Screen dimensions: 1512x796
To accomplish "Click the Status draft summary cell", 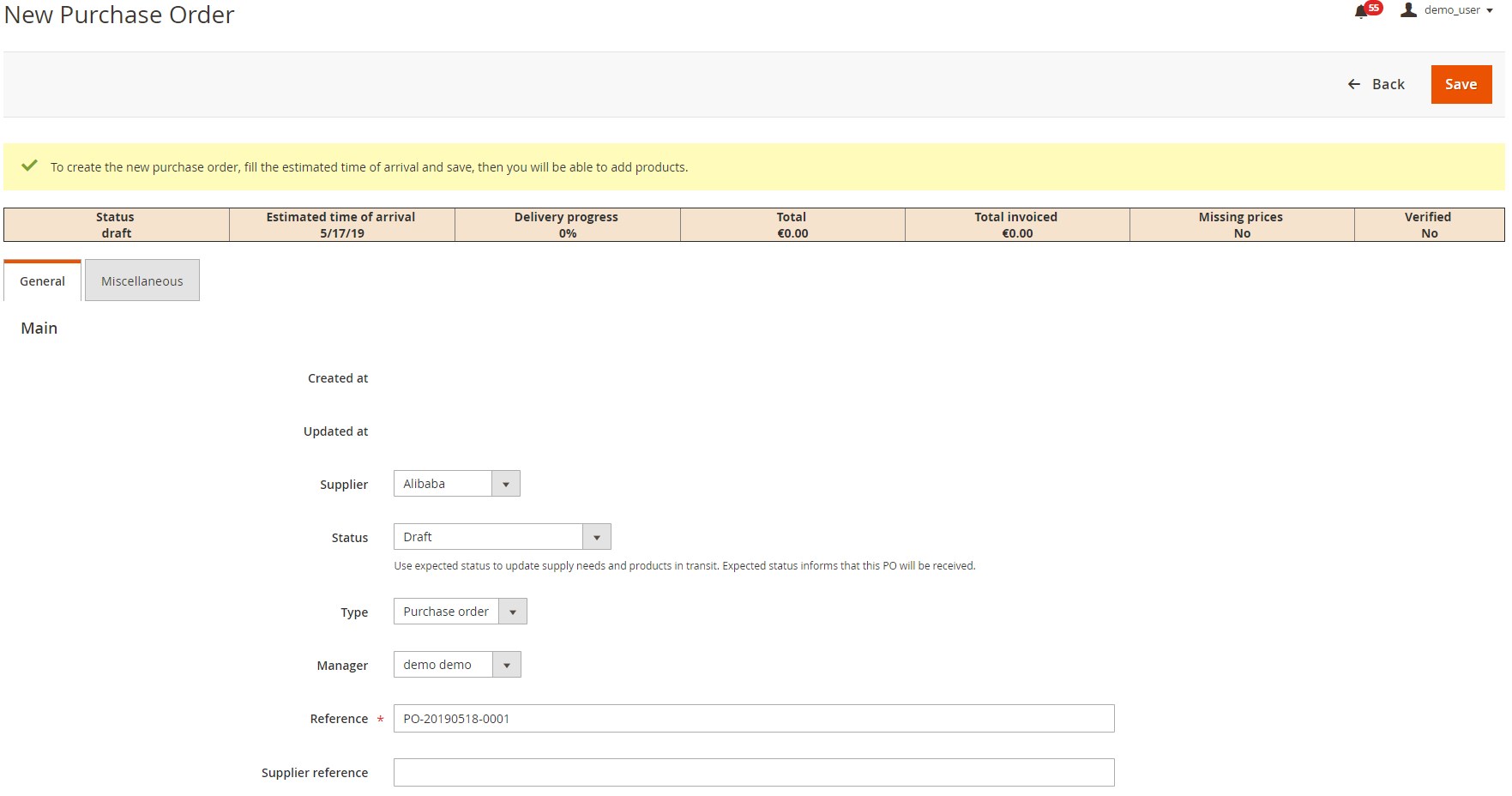I will click(116, 225).
